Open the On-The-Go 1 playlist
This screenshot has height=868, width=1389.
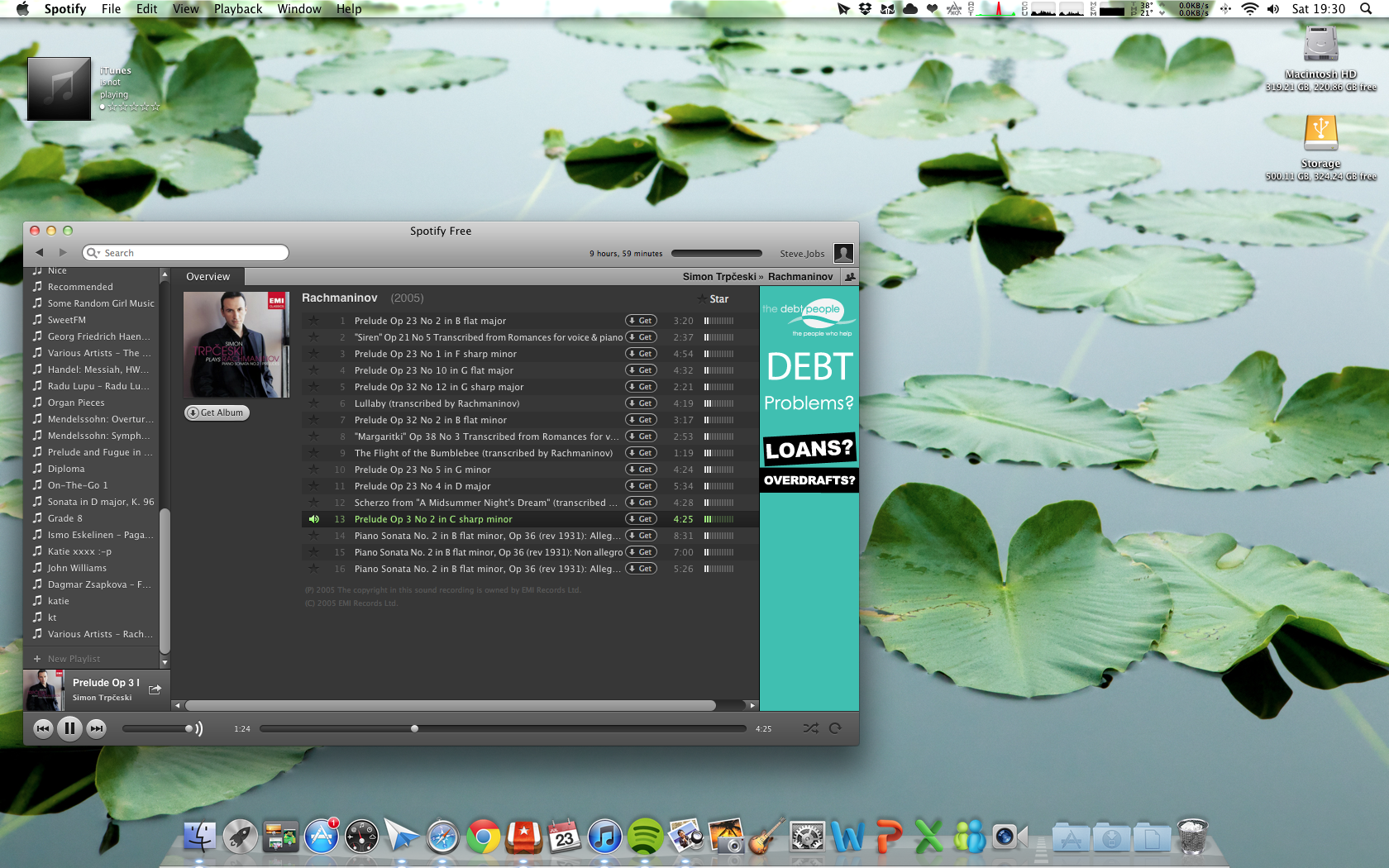pos(78,485)
